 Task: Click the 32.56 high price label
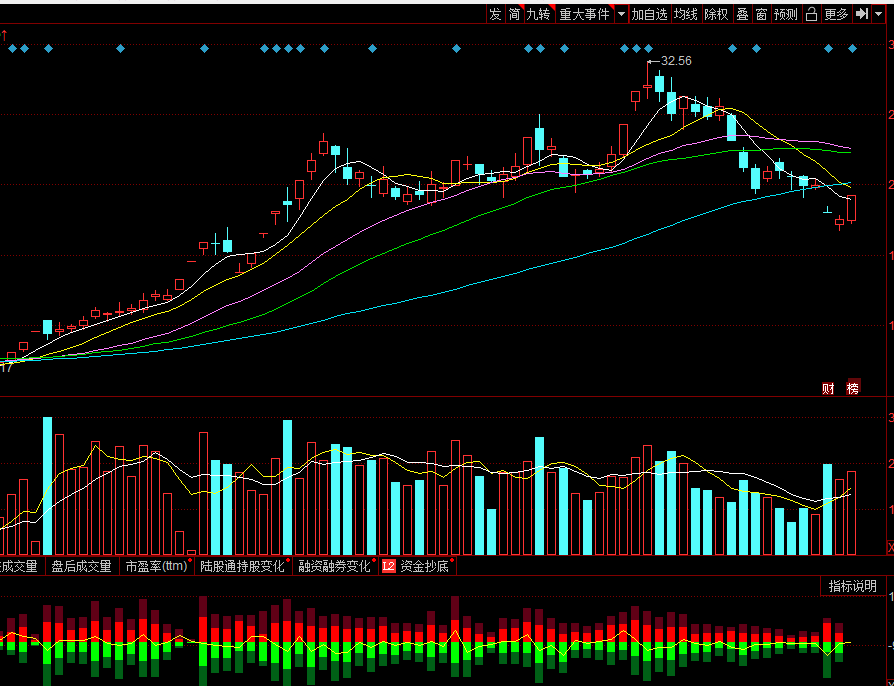676,61
